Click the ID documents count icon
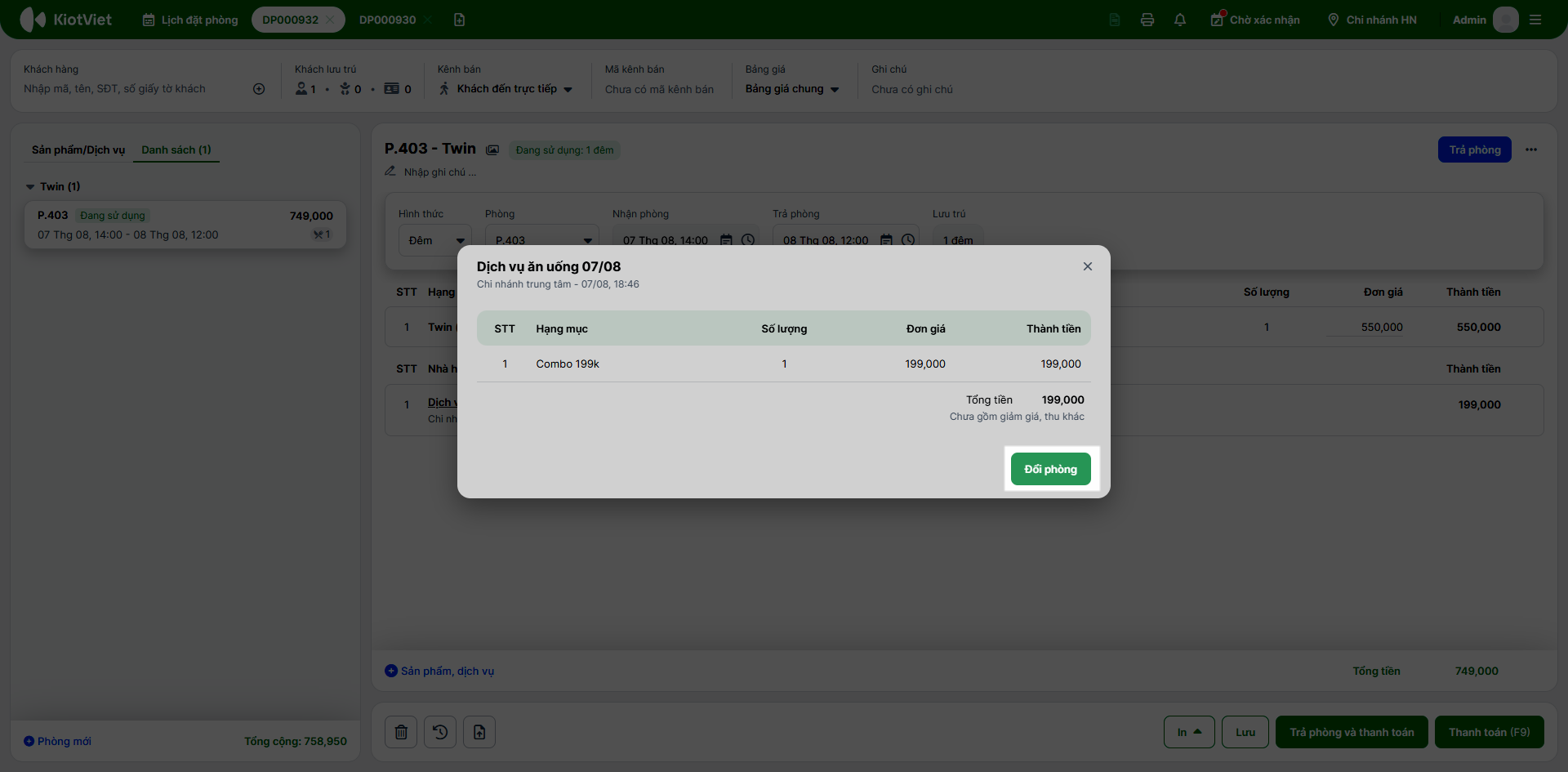The image size is (1568, 772). point(392,88)
